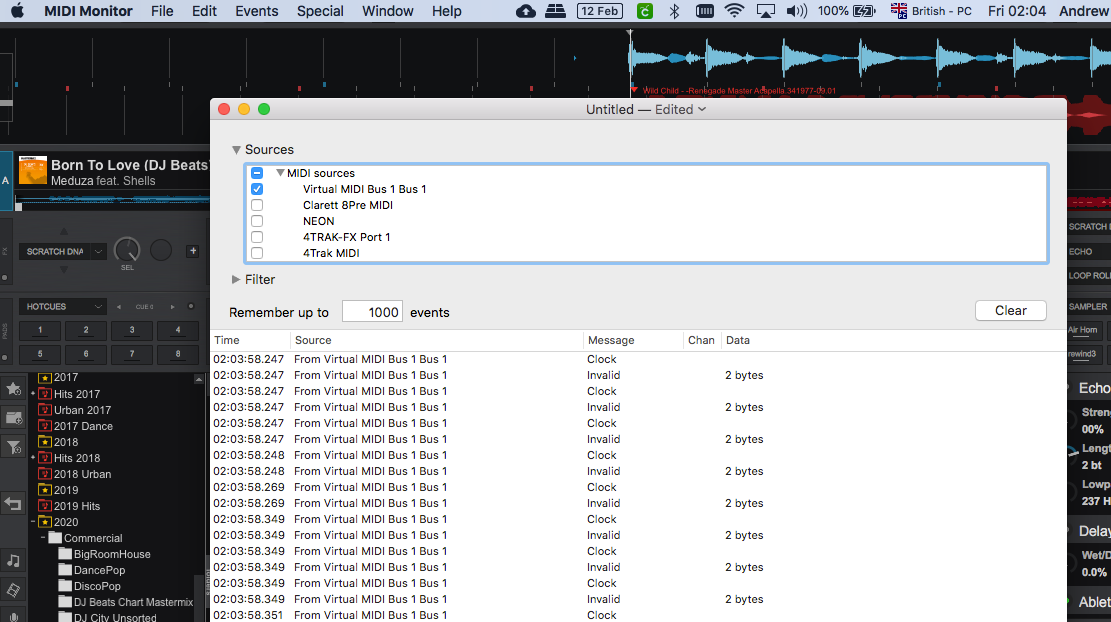The height and width of the screenshot is (622, 1111).
Task: Open the volume control in menu bar
Action: 796,11
